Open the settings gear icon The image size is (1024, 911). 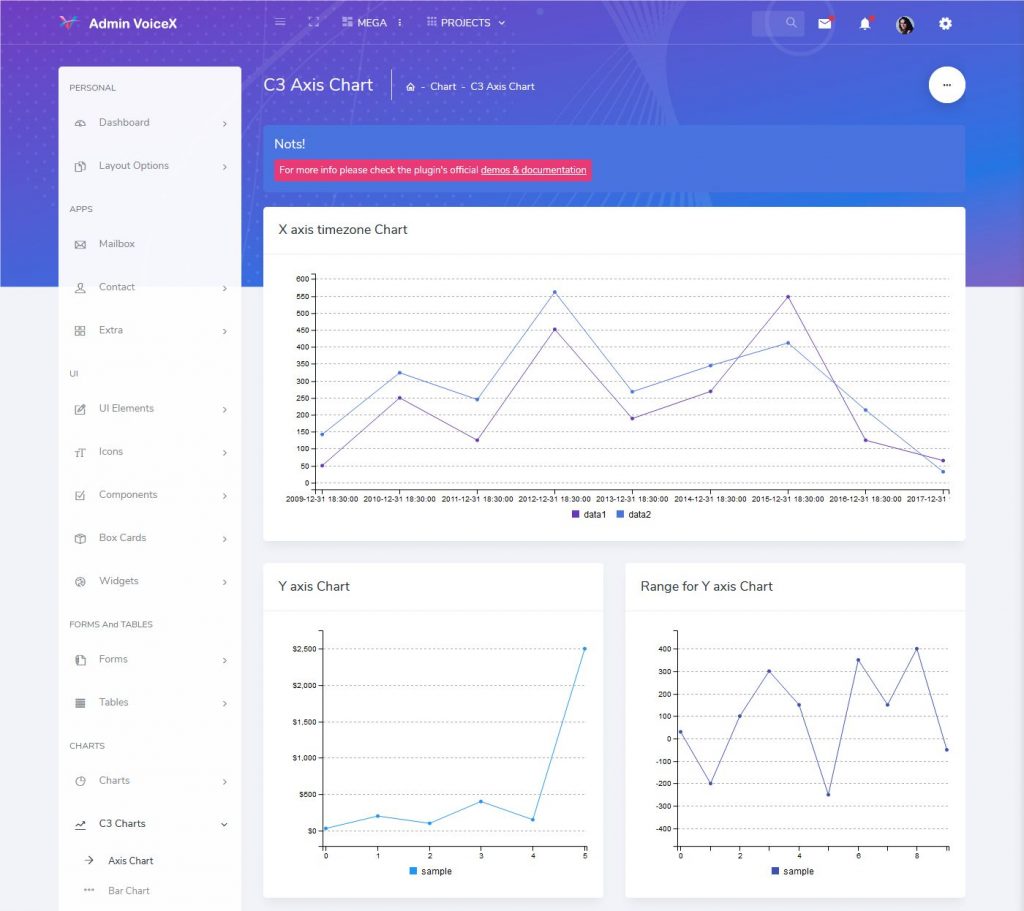coord(945,22)
